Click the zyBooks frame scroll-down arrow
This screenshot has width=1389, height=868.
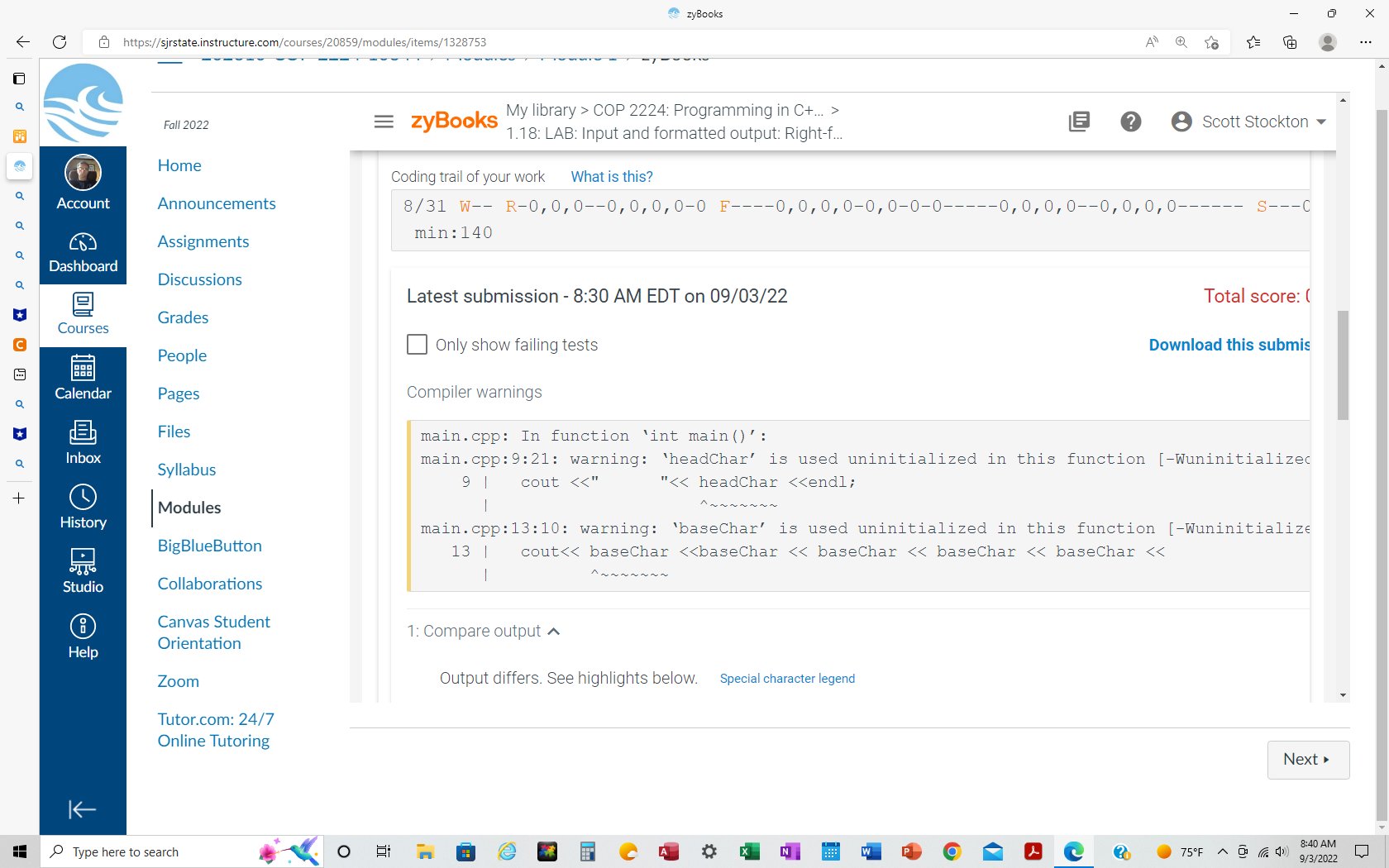1343,695
